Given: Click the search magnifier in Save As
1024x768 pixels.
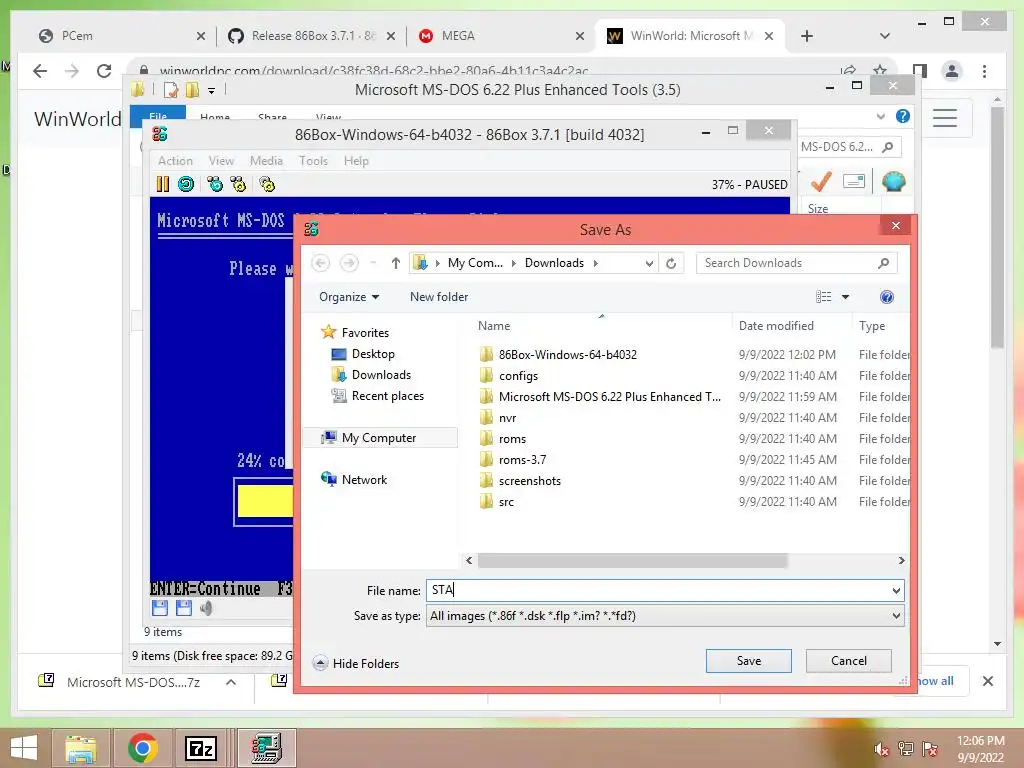Looking at the screenshot, I should coord(884,263).
